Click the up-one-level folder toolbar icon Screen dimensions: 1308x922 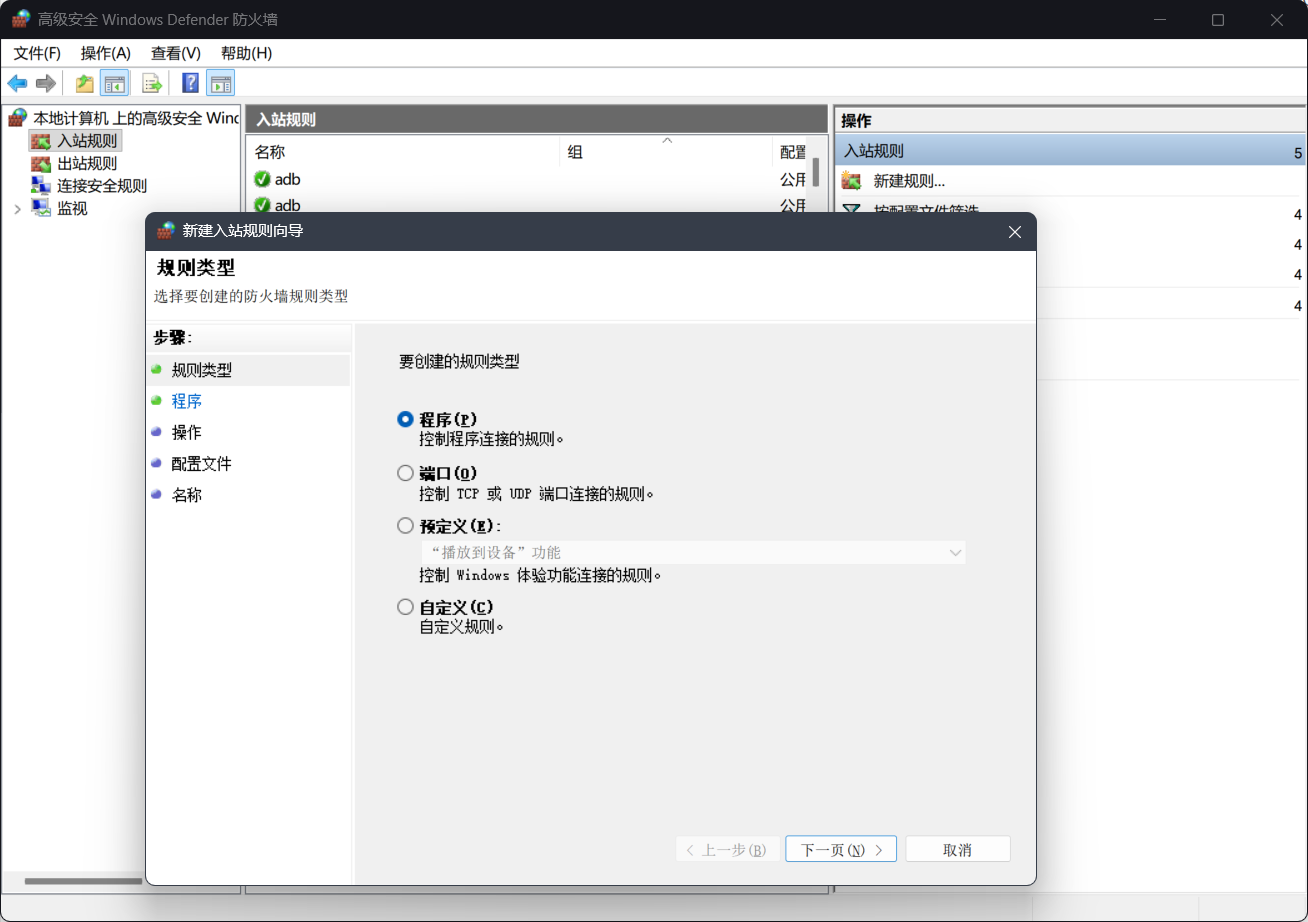click(85, 83)
